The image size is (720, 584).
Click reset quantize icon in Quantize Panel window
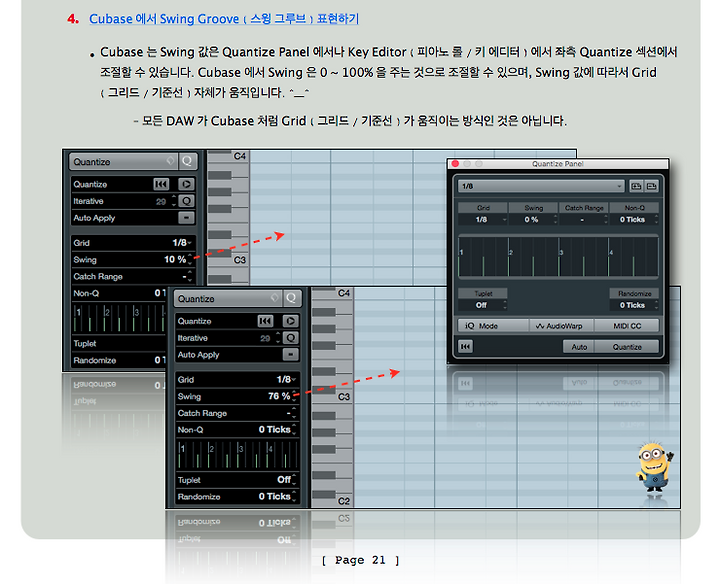[x=466, y=347]
